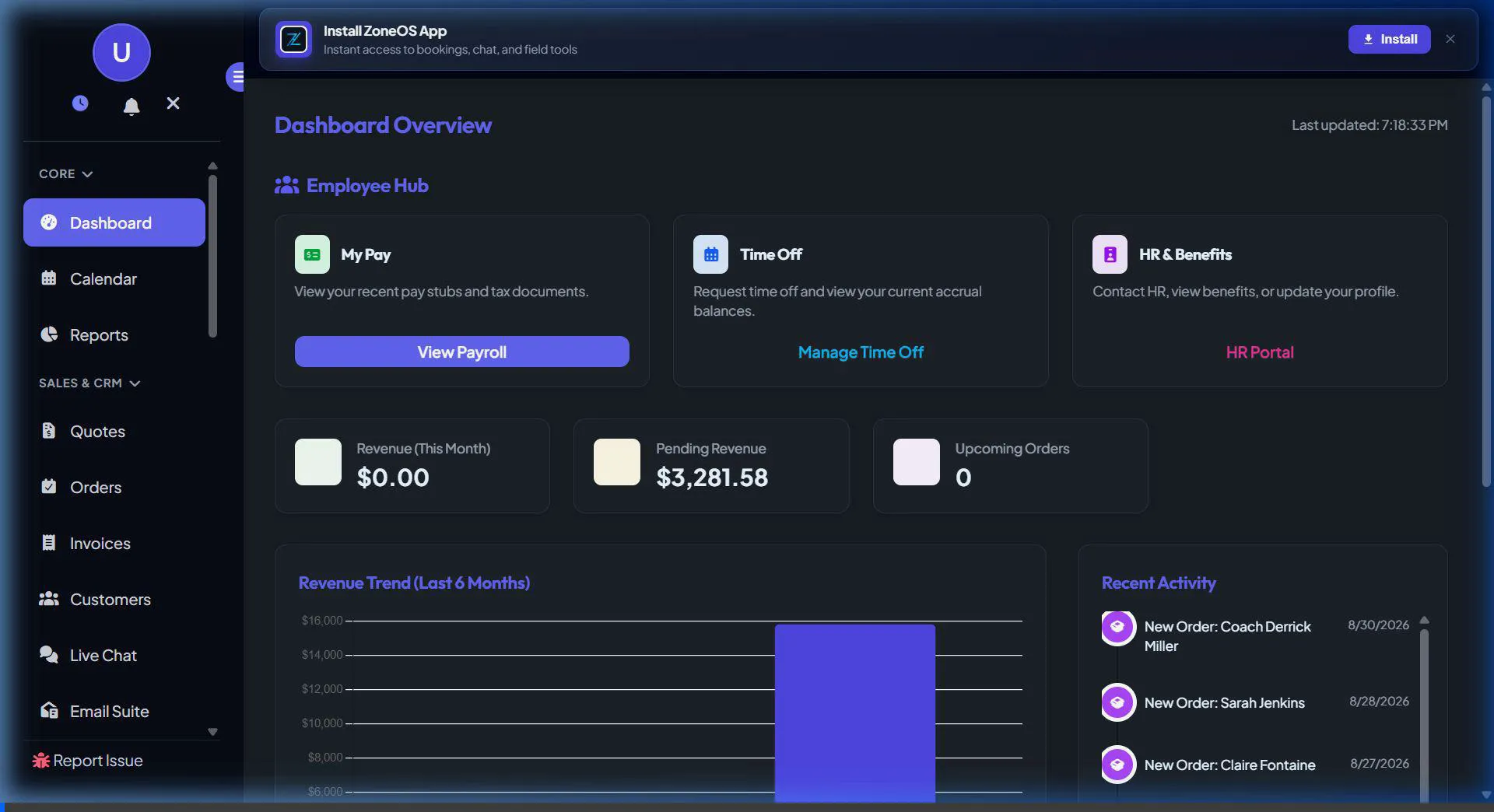Click Recent Activity scroll up arrow
The image size is (1494, 812).
pyautogui.click(x=1424, y=620)
